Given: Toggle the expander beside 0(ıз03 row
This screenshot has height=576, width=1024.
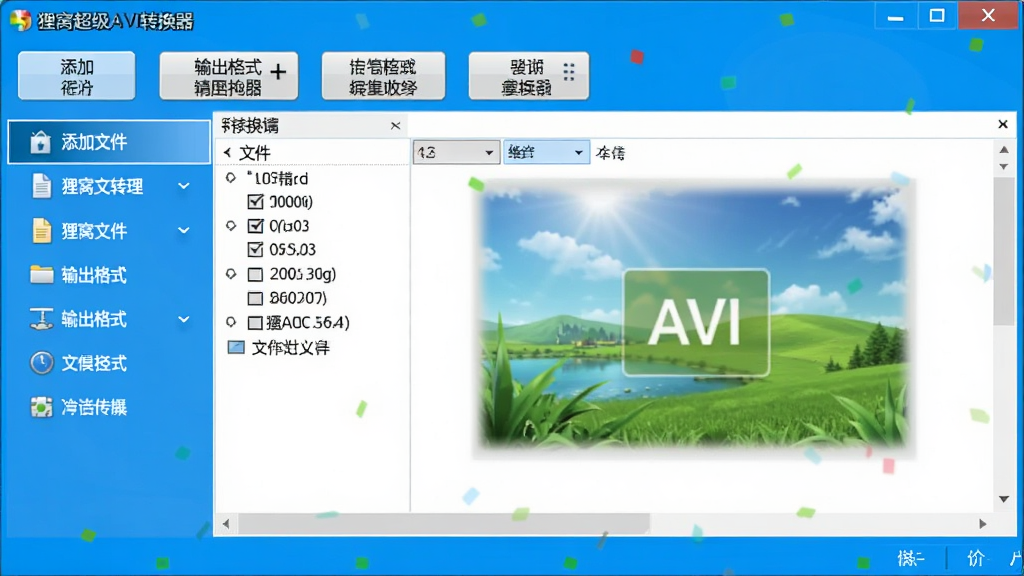Looking at the screenshot, I should 231,226.
